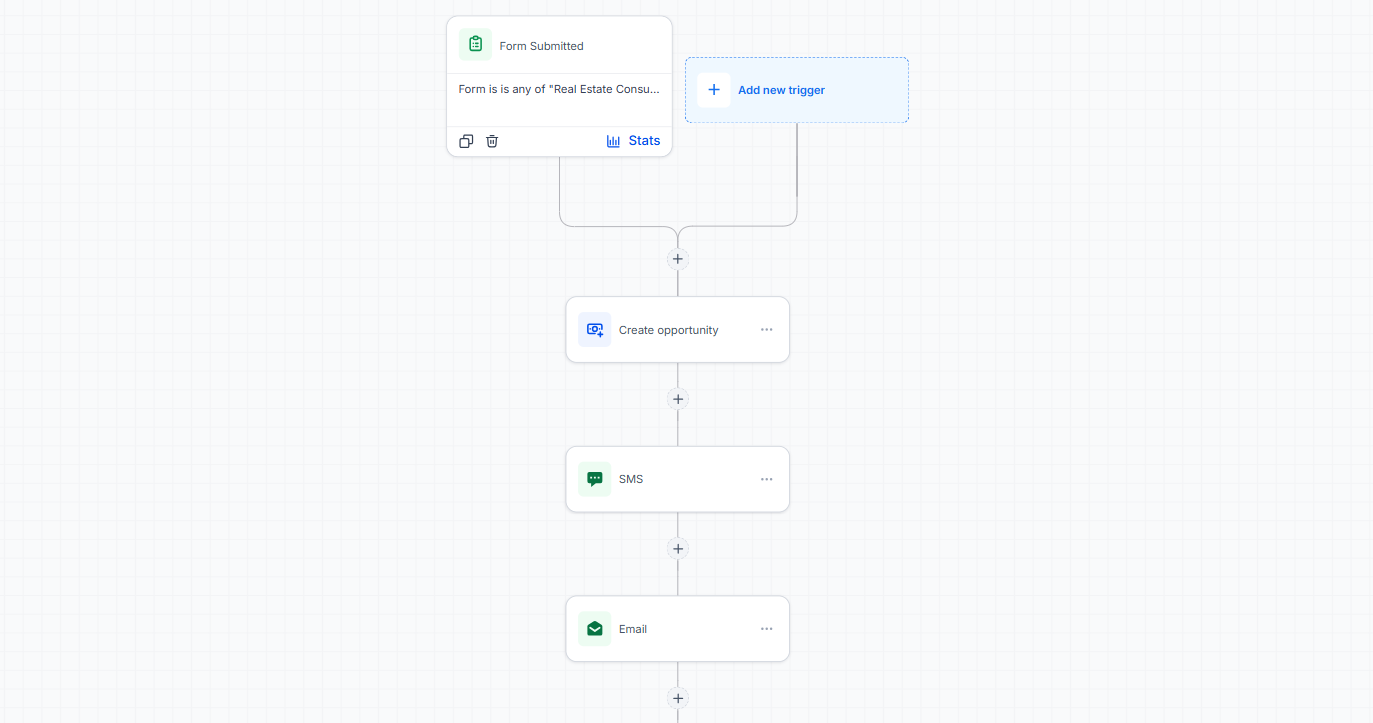1373x723 pixels.
Task: Open the SMS step options menu
Action: [x=766, y=479]
